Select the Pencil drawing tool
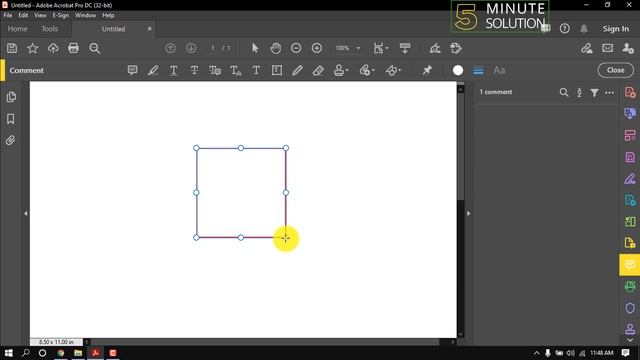The image size is (640, 360). 297,70
